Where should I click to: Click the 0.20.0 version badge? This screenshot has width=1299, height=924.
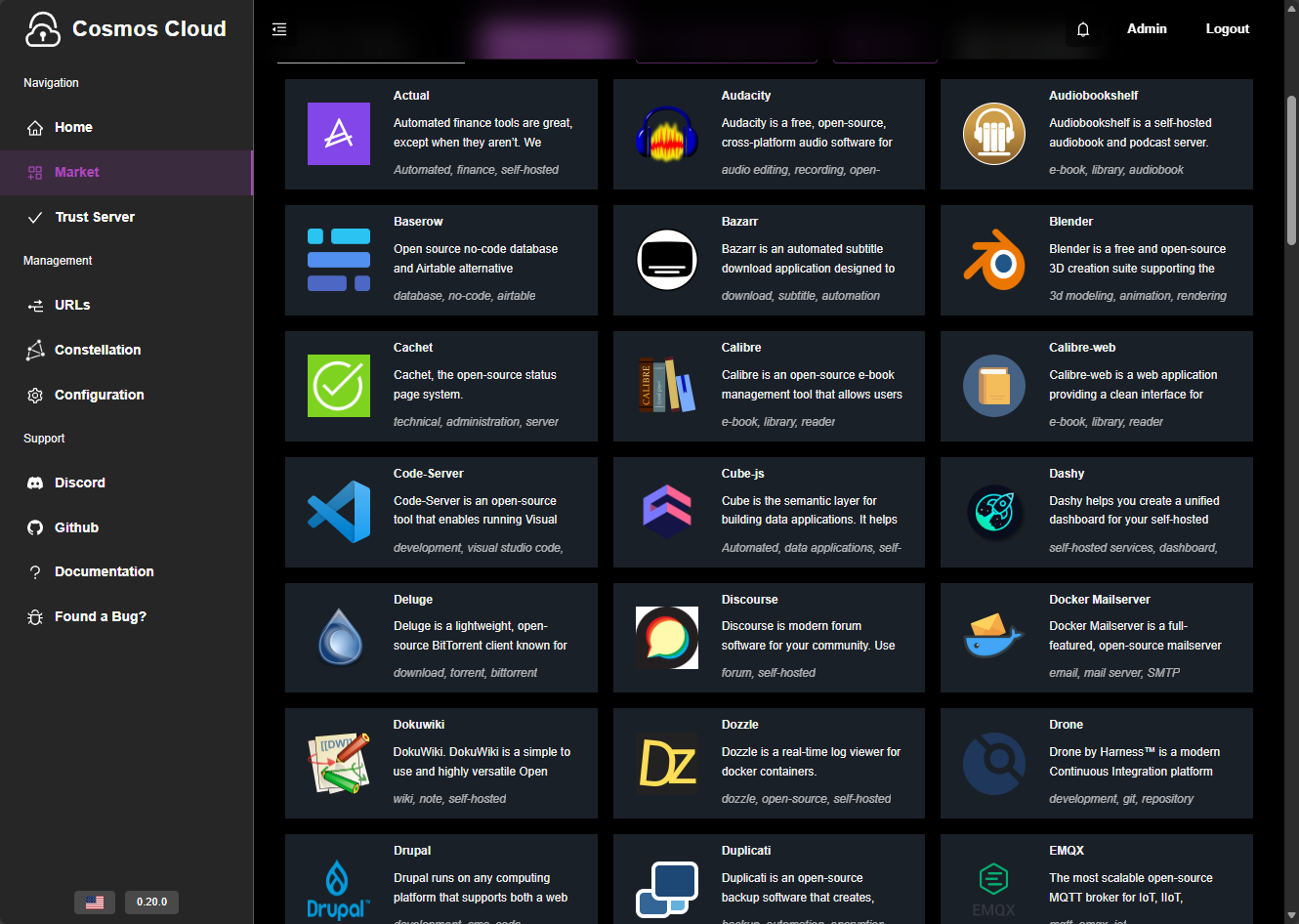pyautogui.click(x=151, y=903)
